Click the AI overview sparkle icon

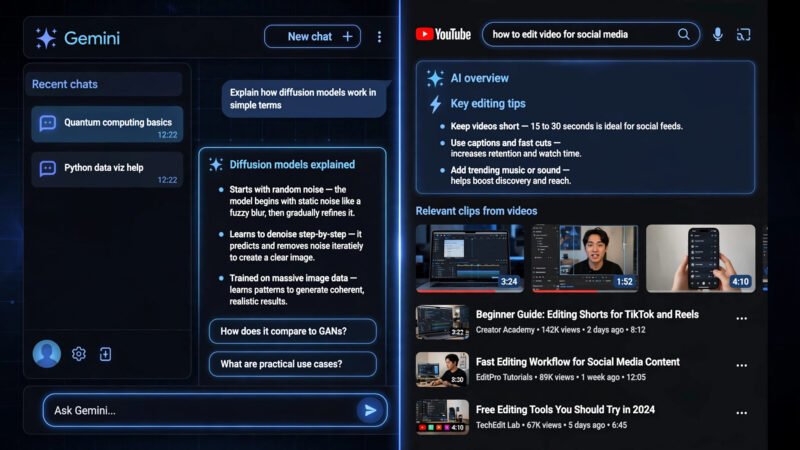435,78
